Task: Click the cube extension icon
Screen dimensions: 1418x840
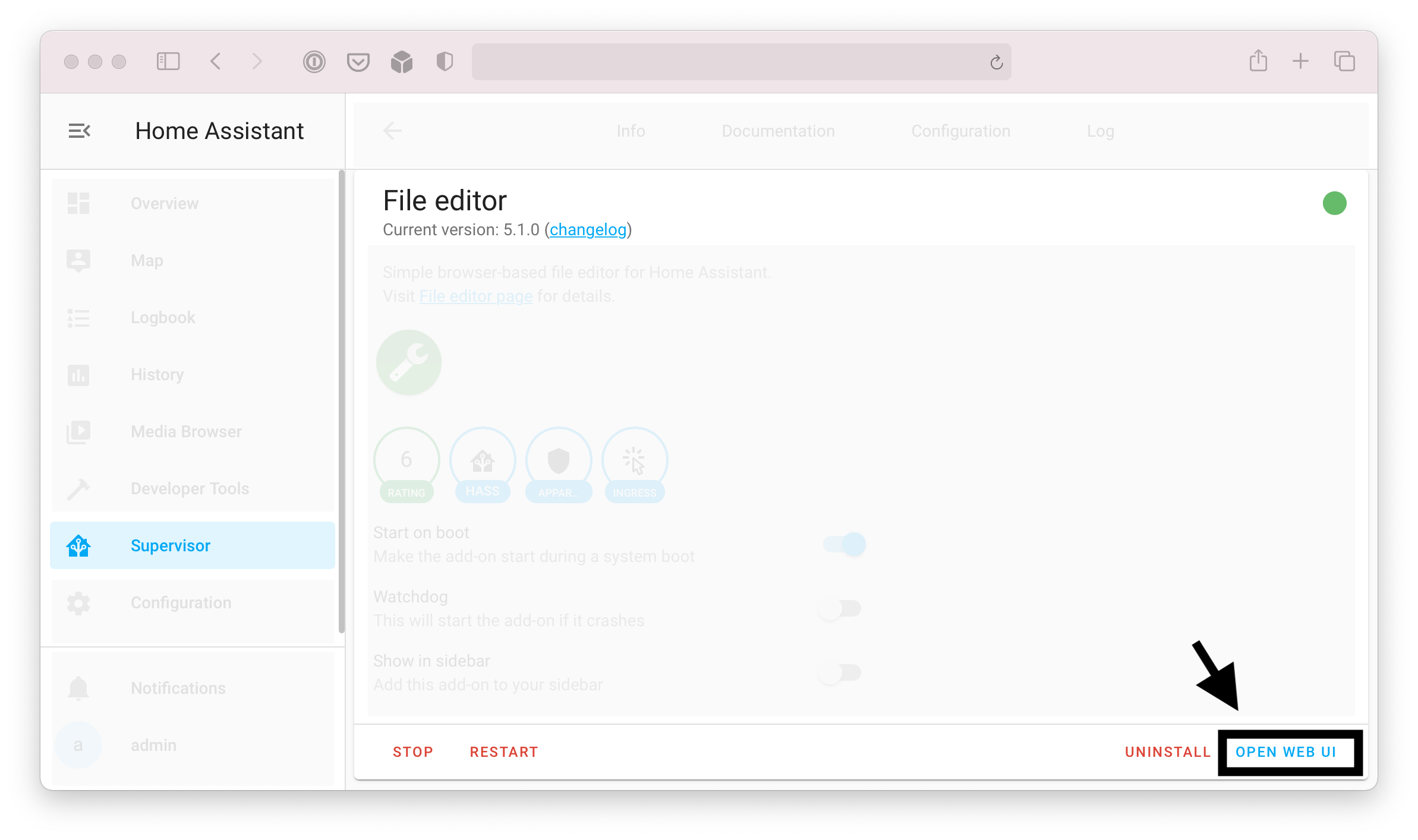Action: pyautogui.click(x=402, y=62)
